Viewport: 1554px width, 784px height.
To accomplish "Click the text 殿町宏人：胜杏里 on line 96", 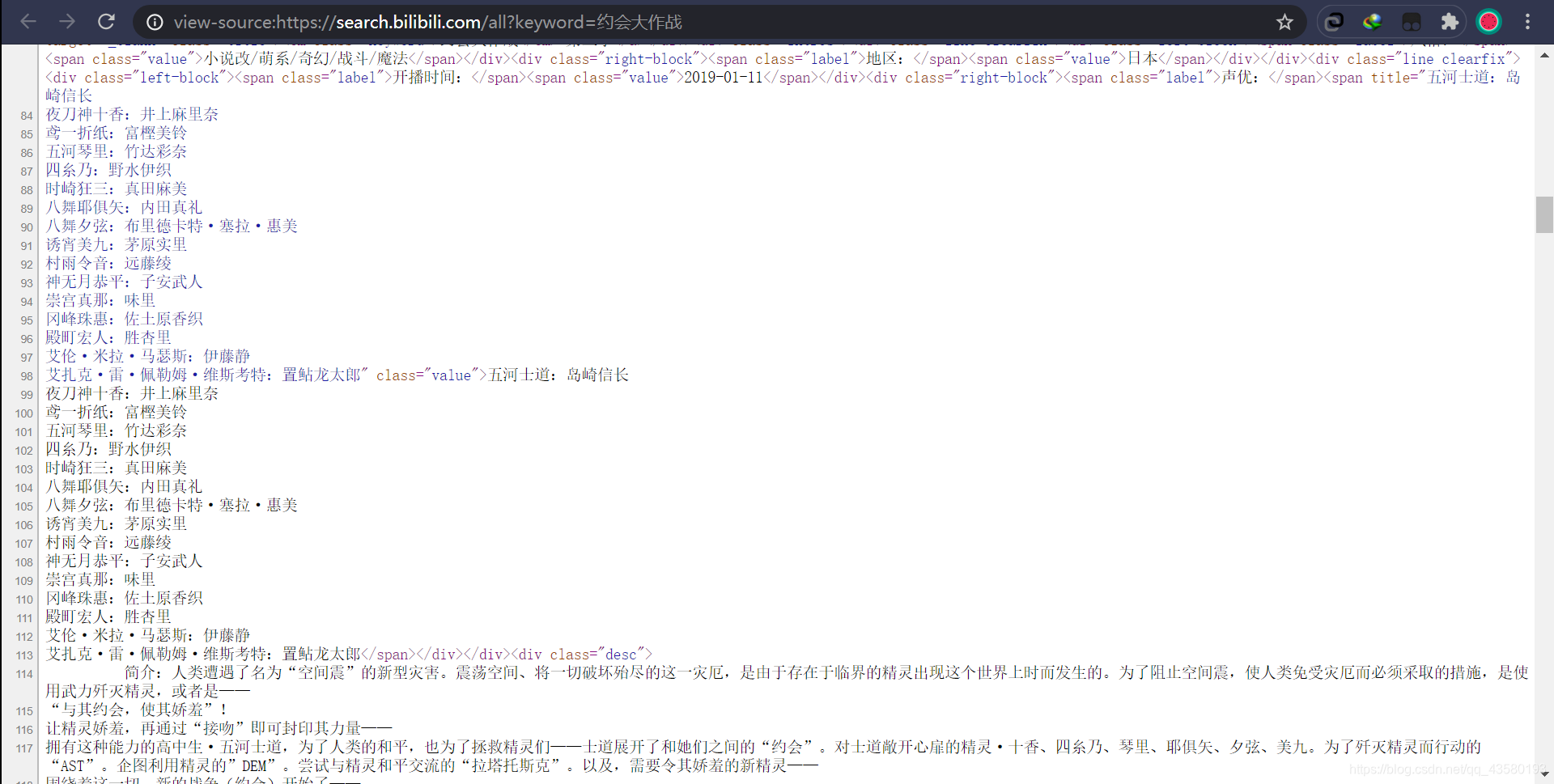I will coord(108,337).
